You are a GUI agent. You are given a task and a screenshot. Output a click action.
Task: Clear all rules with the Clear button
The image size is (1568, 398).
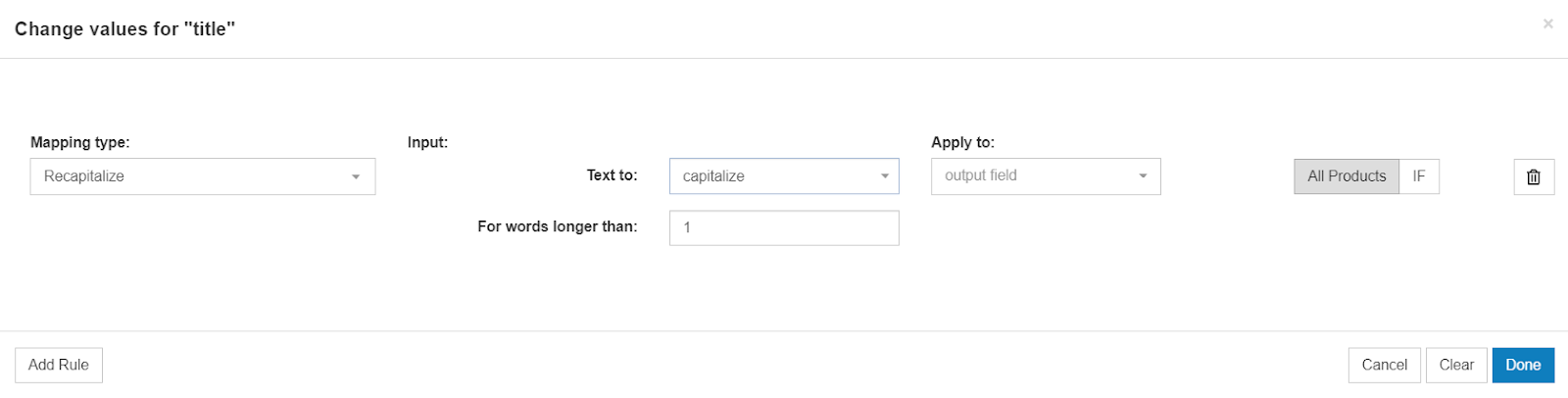(x=1456, y=365)
